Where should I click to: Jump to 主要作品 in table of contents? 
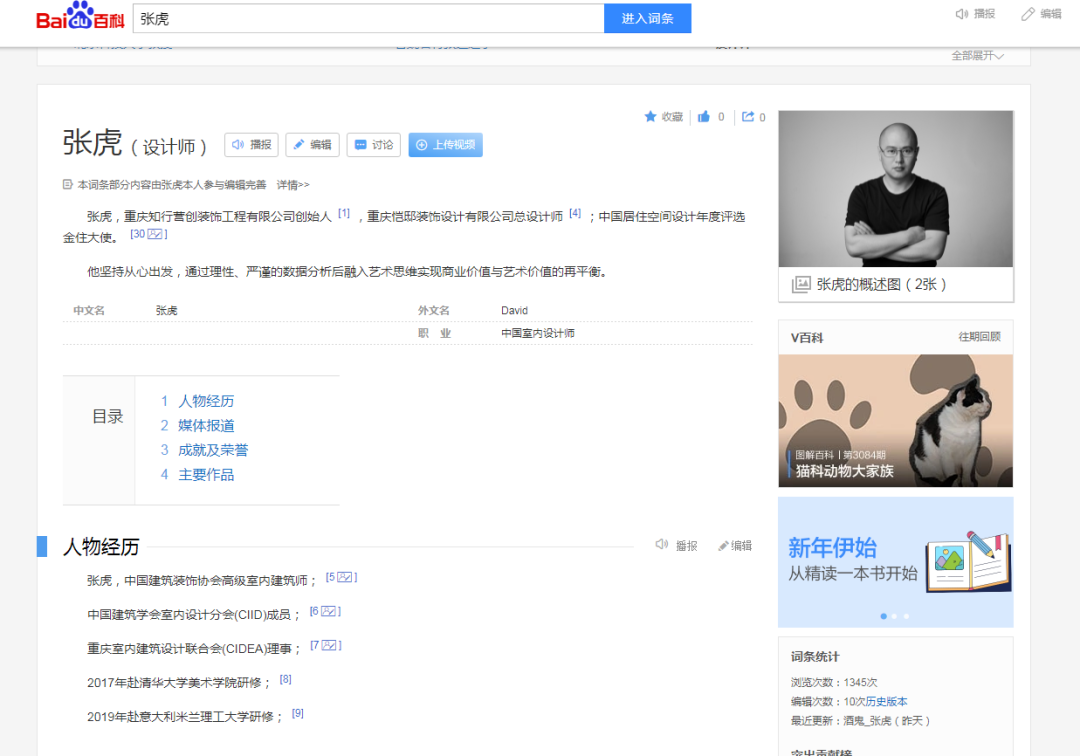point(206,475)
